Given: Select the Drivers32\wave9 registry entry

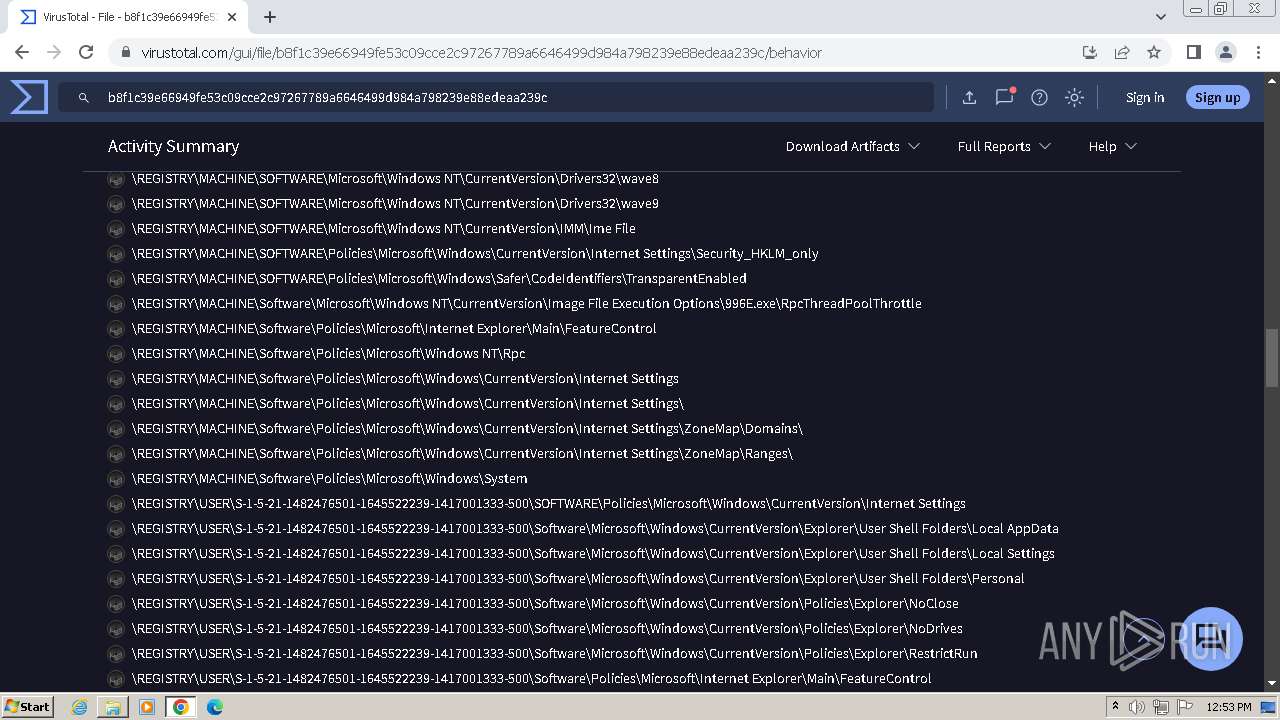Looking at the screenshot, I should pos(395,203).
